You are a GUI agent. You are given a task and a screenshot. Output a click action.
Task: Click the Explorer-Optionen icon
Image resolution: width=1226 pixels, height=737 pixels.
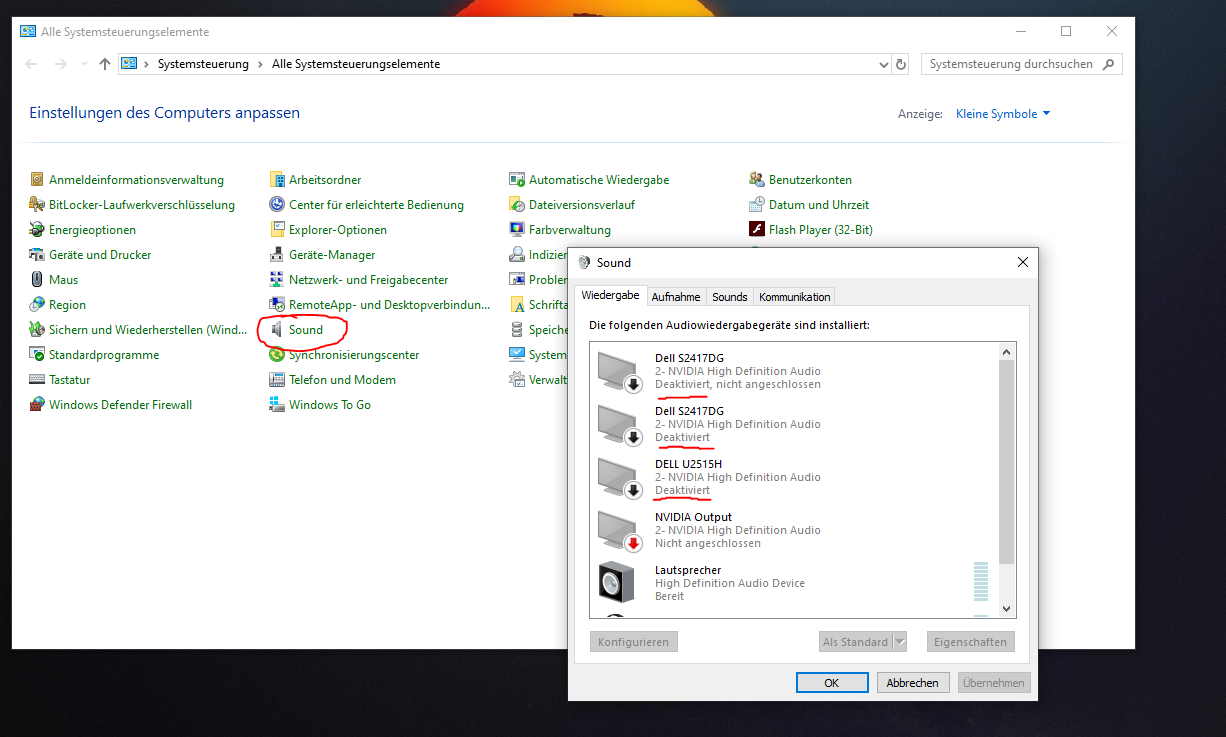(x=278, y=230)
